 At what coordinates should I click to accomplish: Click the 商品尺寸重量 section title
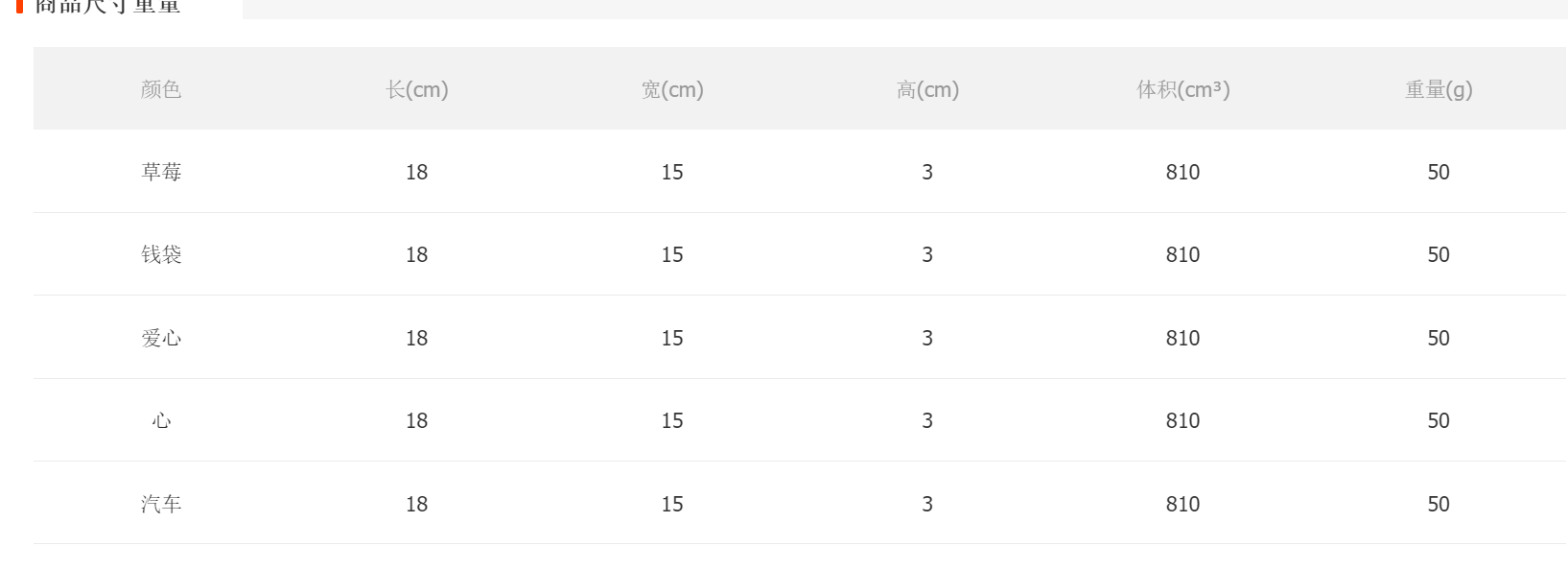(107, 6)
